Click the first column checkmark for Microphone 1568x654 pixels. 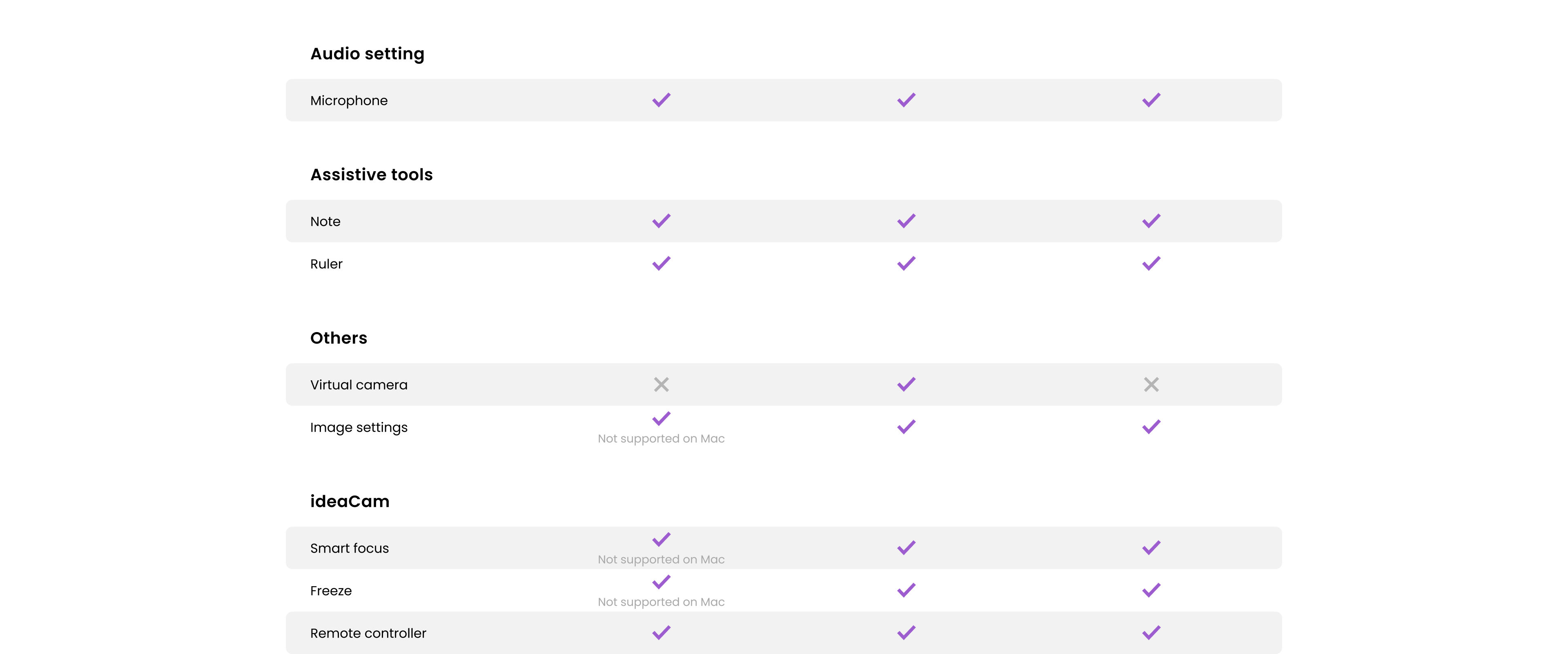[x=661, y=100]
